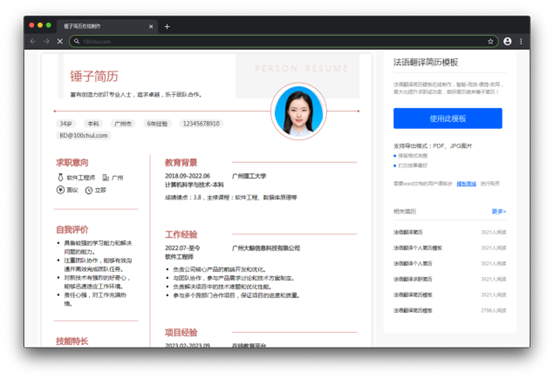
Task: Open the 模板商城 link
Action: (x=466, y=184)
